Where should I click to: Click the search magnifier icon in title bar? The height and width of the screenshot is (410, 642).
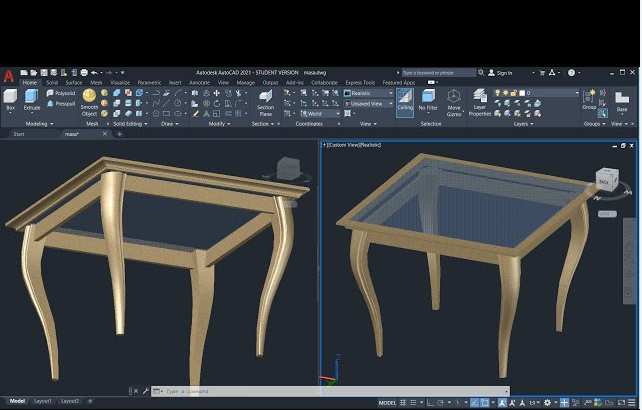coord(481,72)
